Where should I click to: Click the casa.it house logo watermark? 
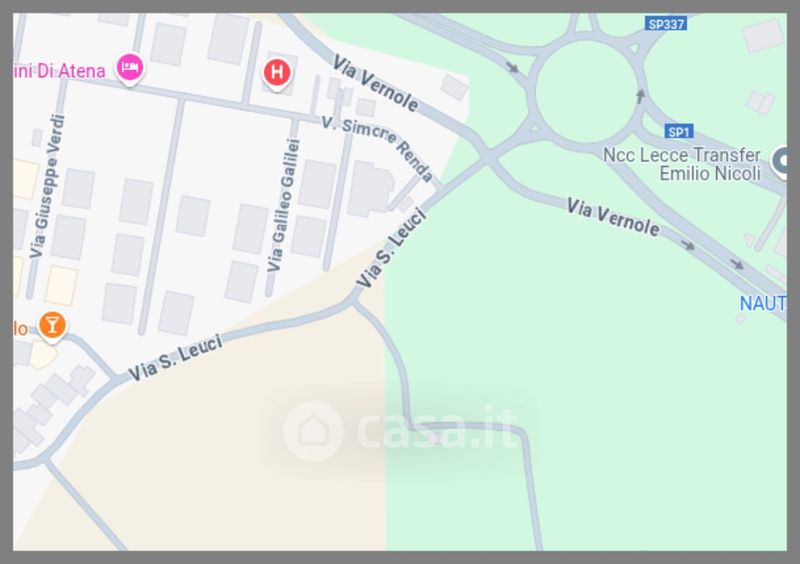click(312, 430)
